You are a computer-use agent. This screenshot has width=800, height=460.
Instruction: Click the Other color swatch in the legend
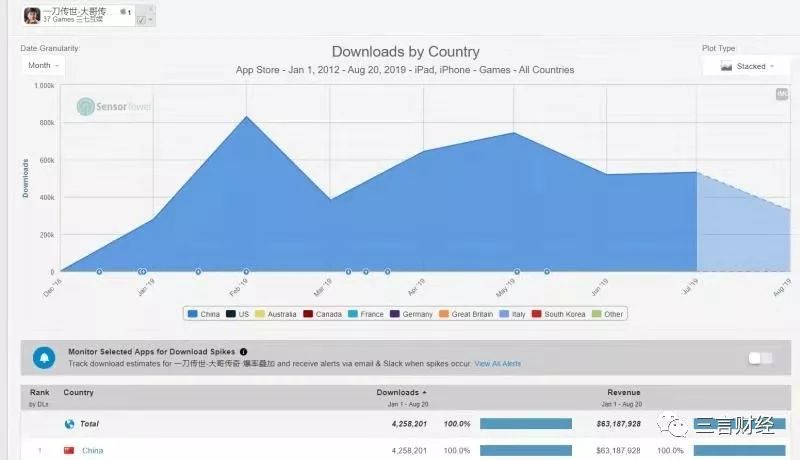pyautogui.click(x=596, y=314)
